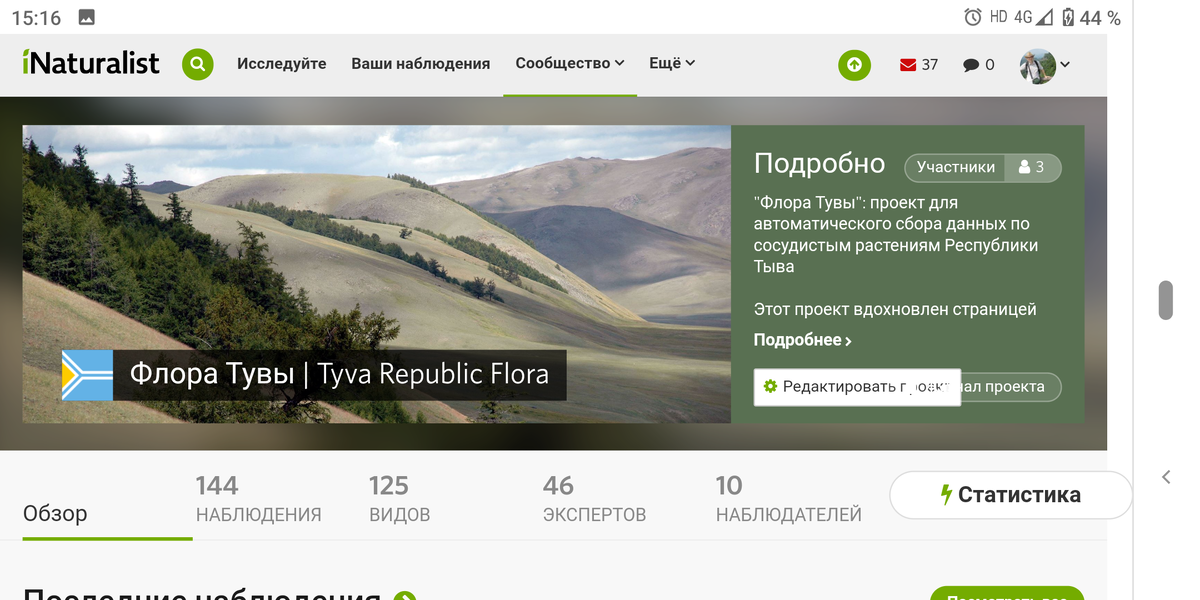Screen dimensions: 1200x600
Task: Click the image notification icon in status bar
Action: (x=86, y=17)
